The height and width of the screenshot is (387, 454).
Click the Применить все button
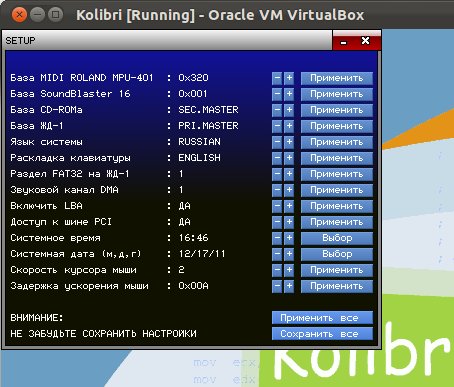[x=322, y=318]
